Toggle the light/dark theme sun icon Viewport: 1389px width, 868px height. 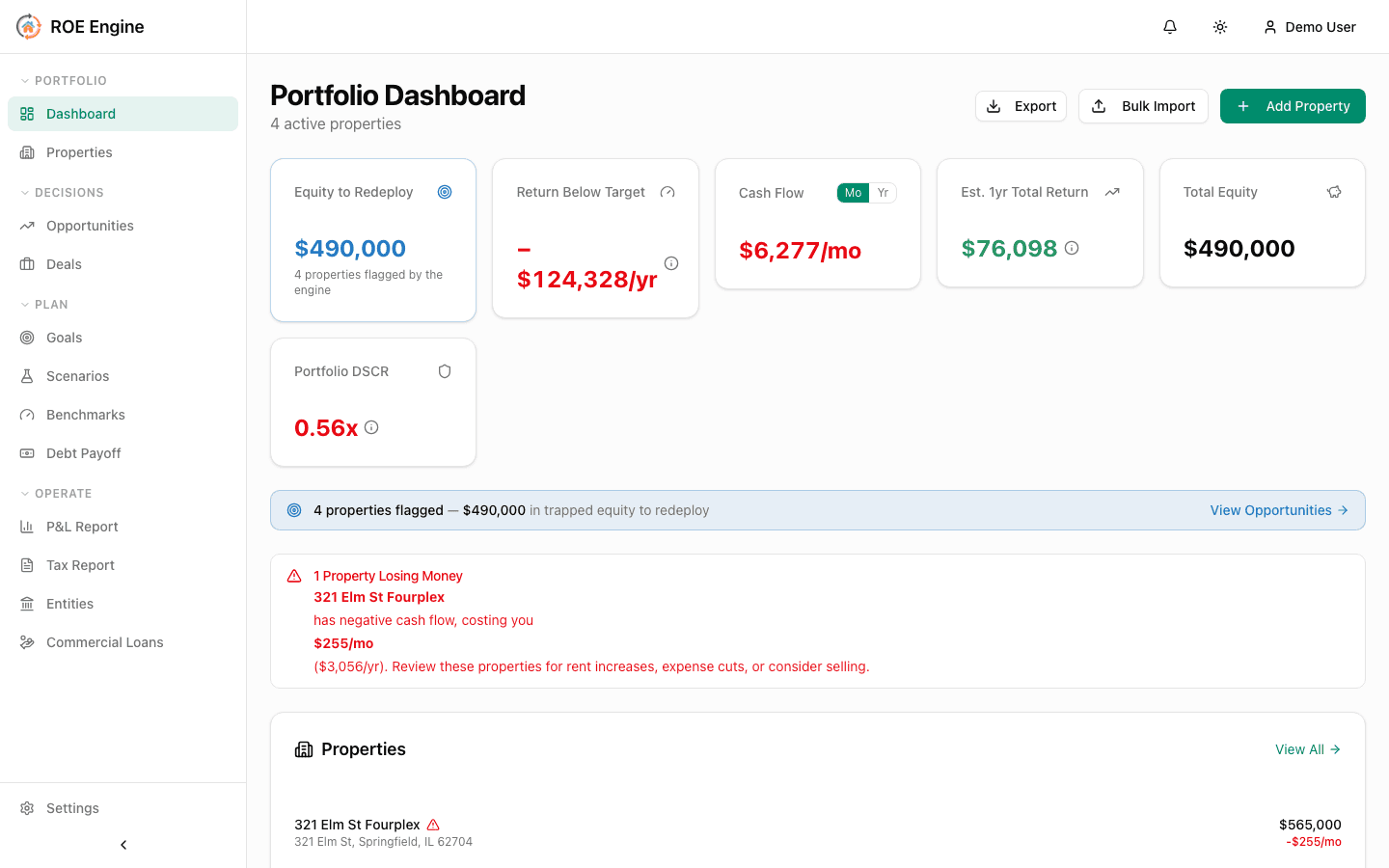[1220, 27]
